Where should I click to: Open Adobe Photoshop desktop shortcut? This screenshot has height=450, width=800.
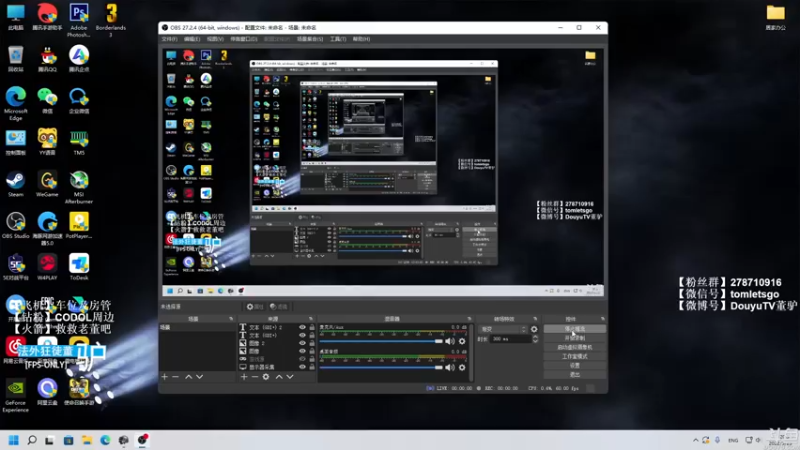click(79, 20)
